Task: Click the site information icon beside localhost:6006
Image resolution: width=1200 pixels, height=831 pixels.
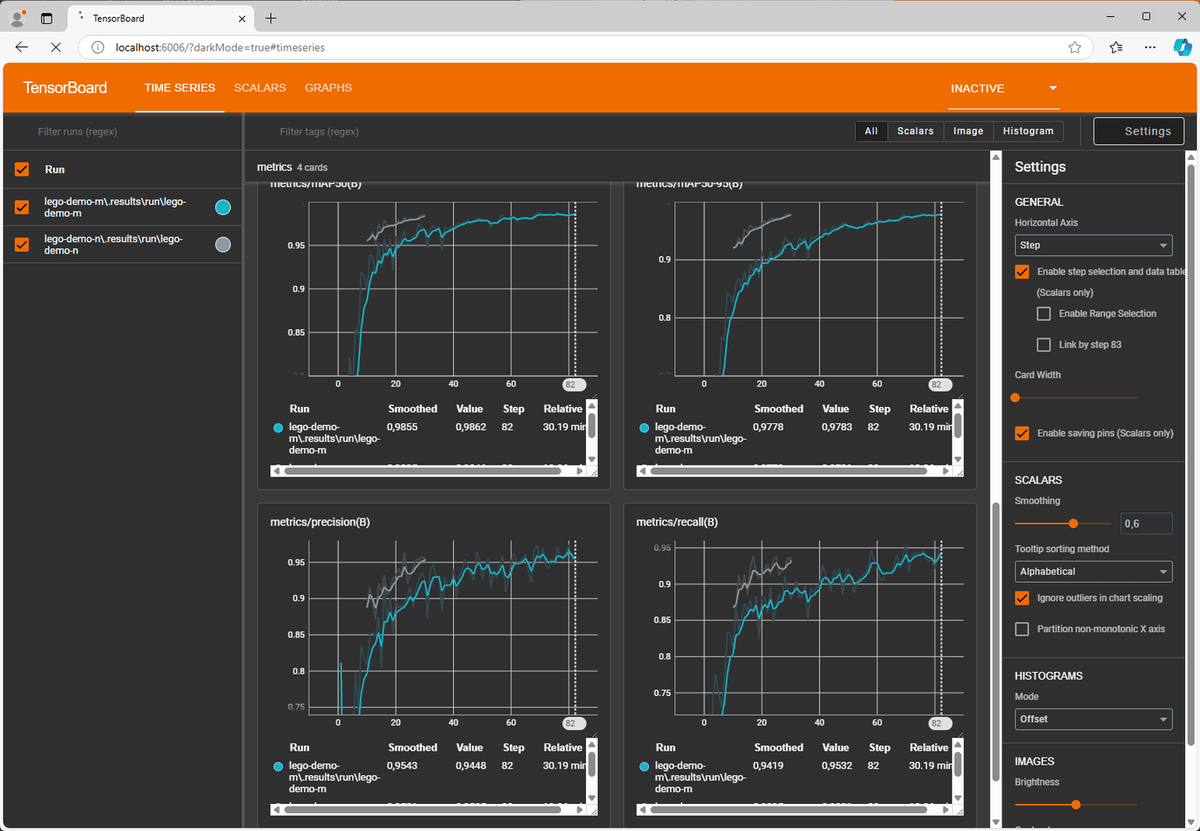Action: click(x=95, y=47)
